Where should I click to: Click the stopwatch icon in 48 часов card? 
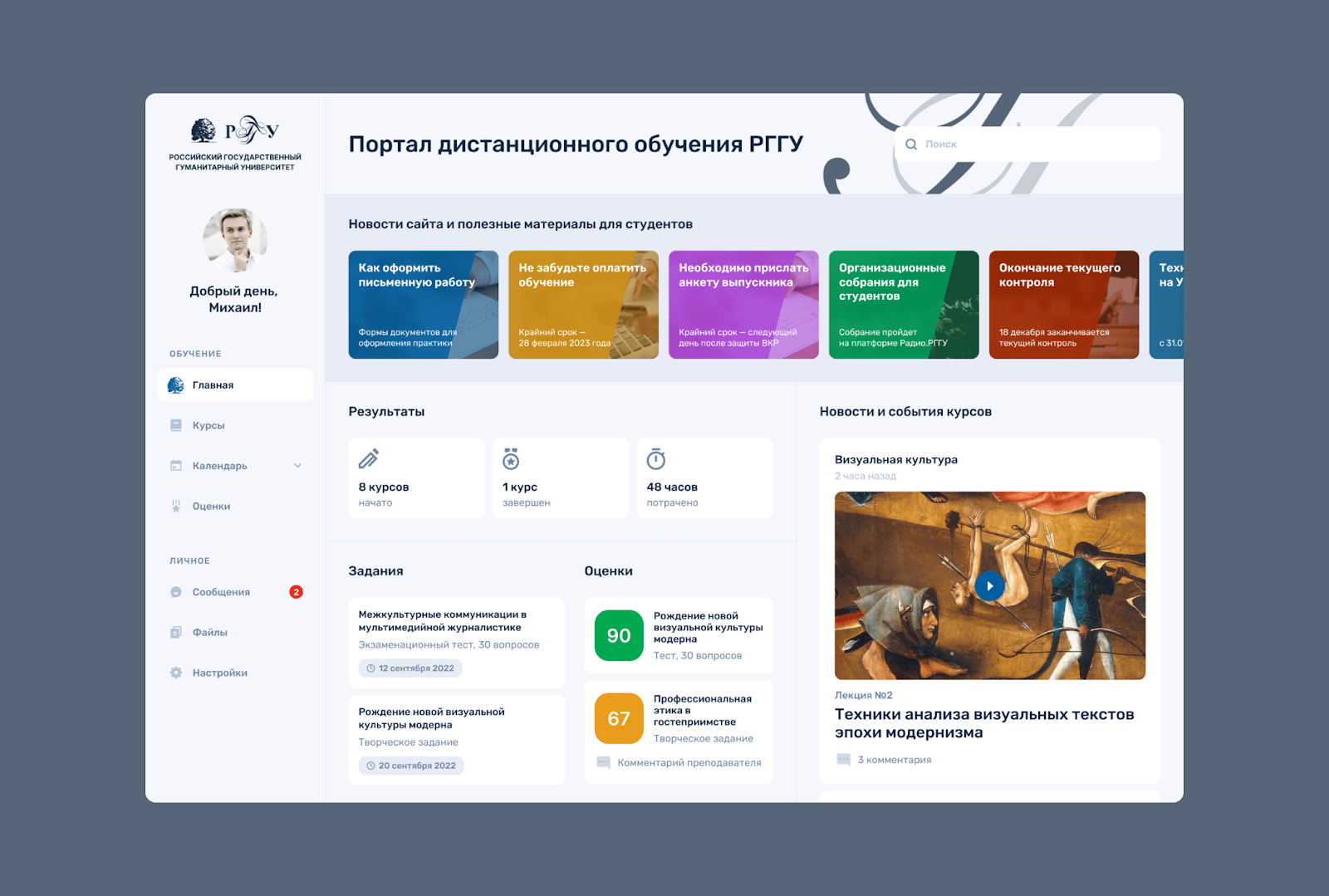point(656,458)
